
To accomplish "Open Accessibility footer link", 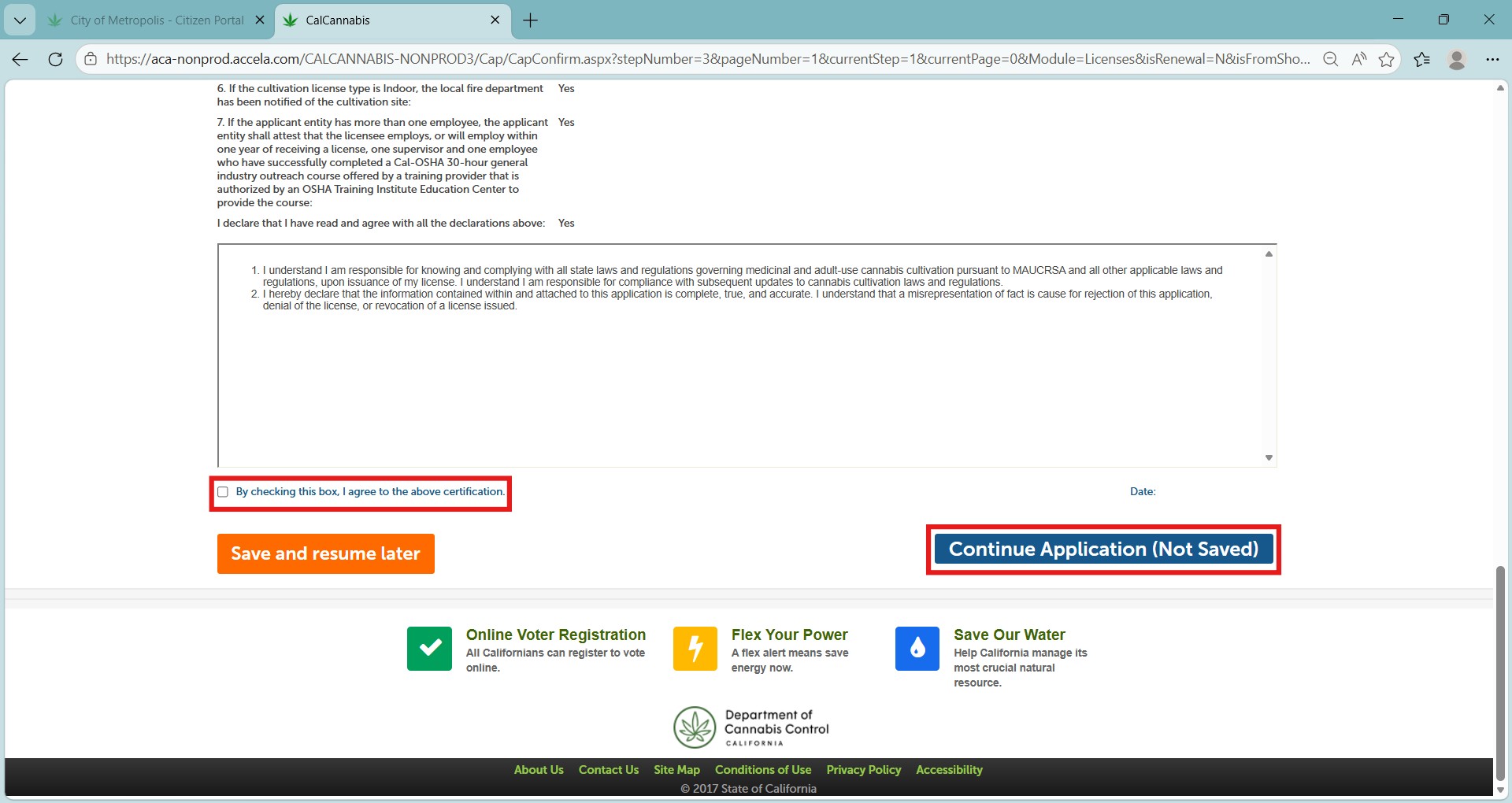I will pos(949,770).
